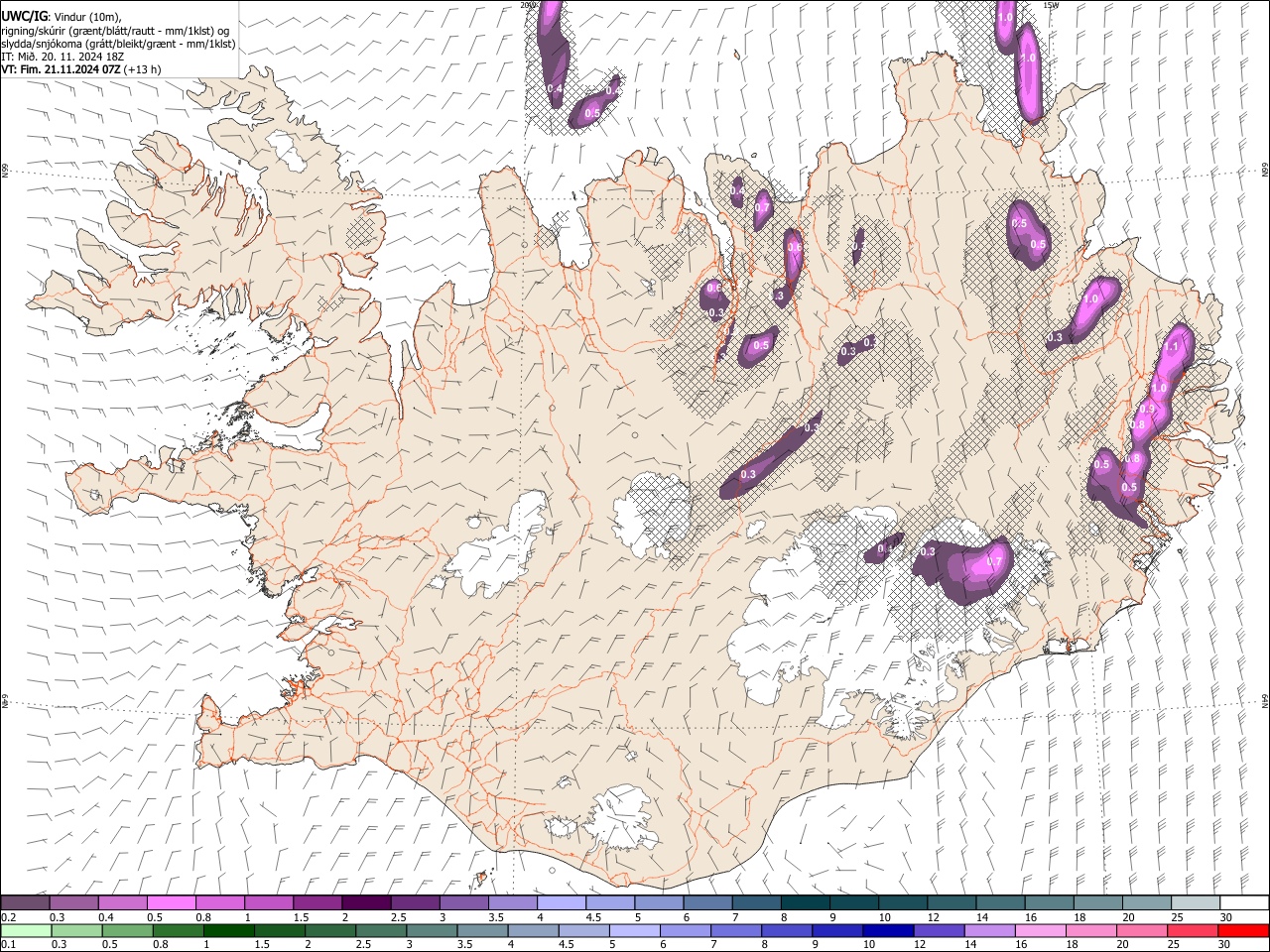Select snow scale swatch between 0.2 and 0.3

[x=25, y=903]
